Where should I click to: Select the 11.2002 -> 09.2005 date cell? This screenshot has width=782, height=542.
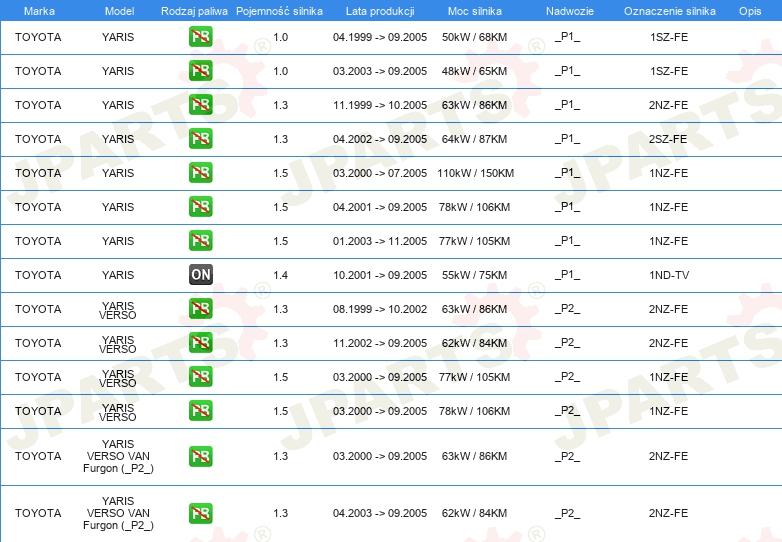[x=380, y=343]
